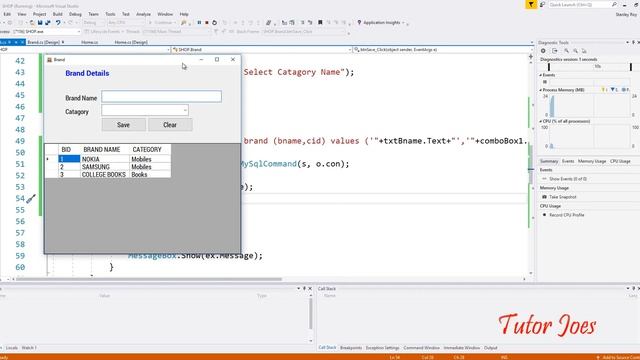
Task: Open Diagnostic Tools window options dropdown arrow
Action: (x=627, y=42)
